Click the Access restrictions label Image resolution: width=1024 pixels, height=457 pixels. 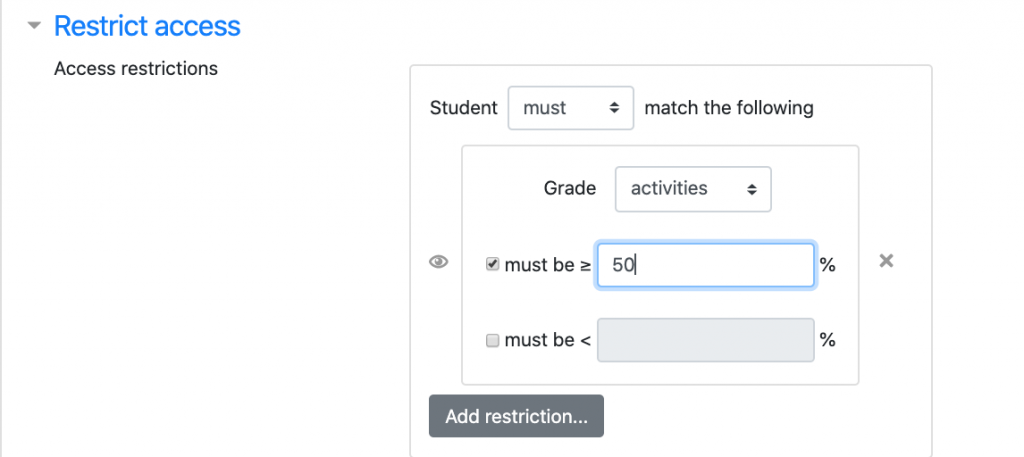coord(136,69)
